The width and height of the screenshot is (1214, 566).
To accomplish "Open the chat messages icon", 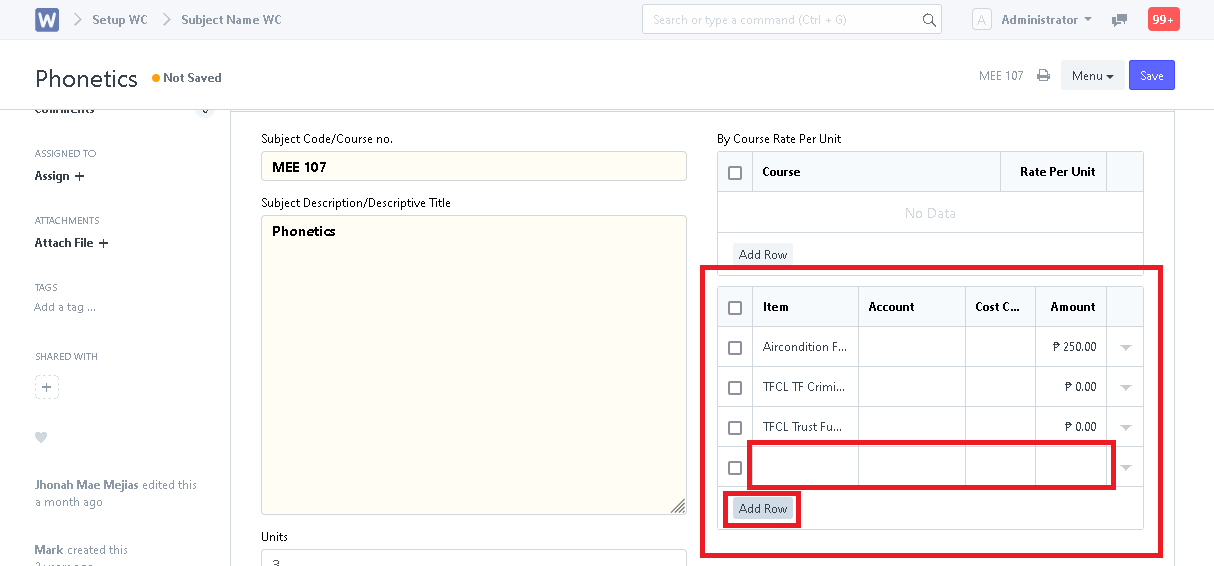I will [x=1120, y=20].
